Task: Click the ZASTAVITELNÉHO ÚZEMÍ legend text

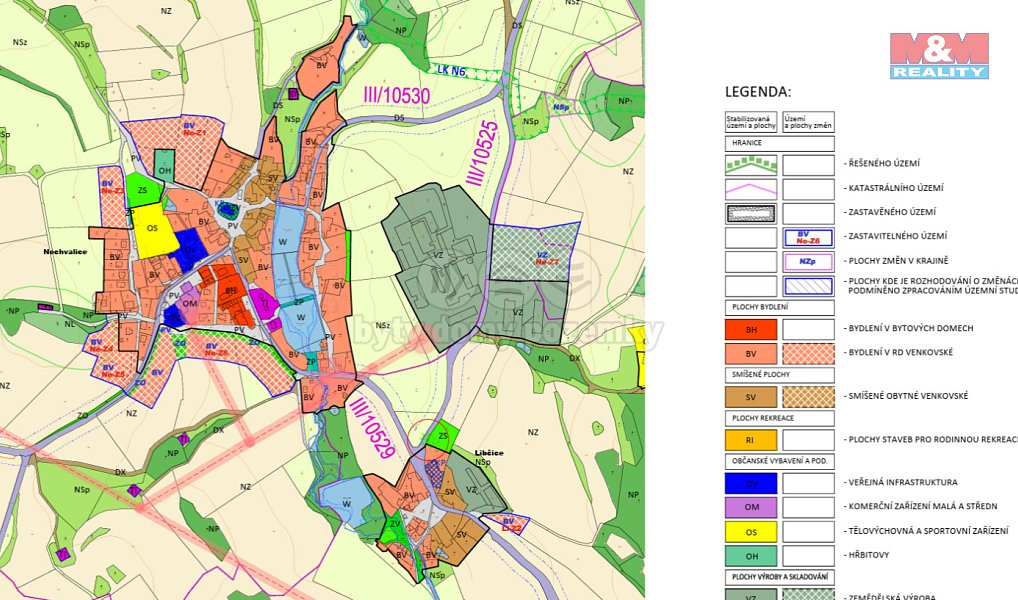Action: pos(897,236)
